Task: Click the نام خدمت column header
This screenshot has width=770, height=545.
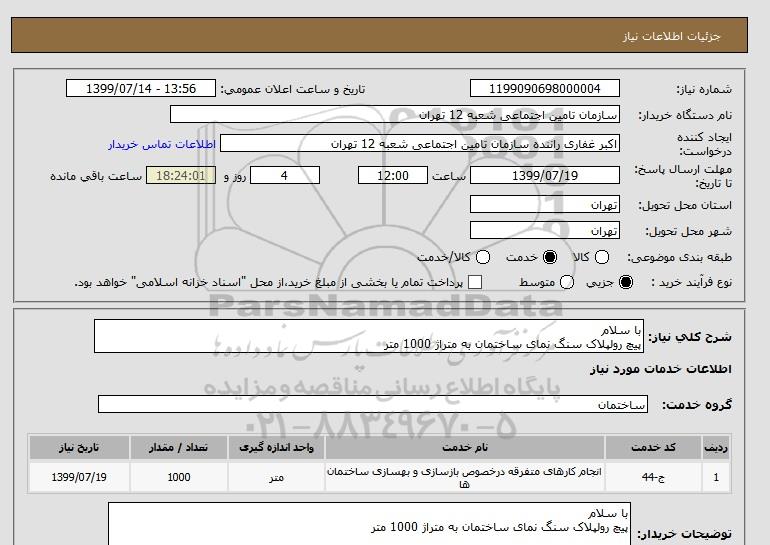Action: tap(465, 447)
